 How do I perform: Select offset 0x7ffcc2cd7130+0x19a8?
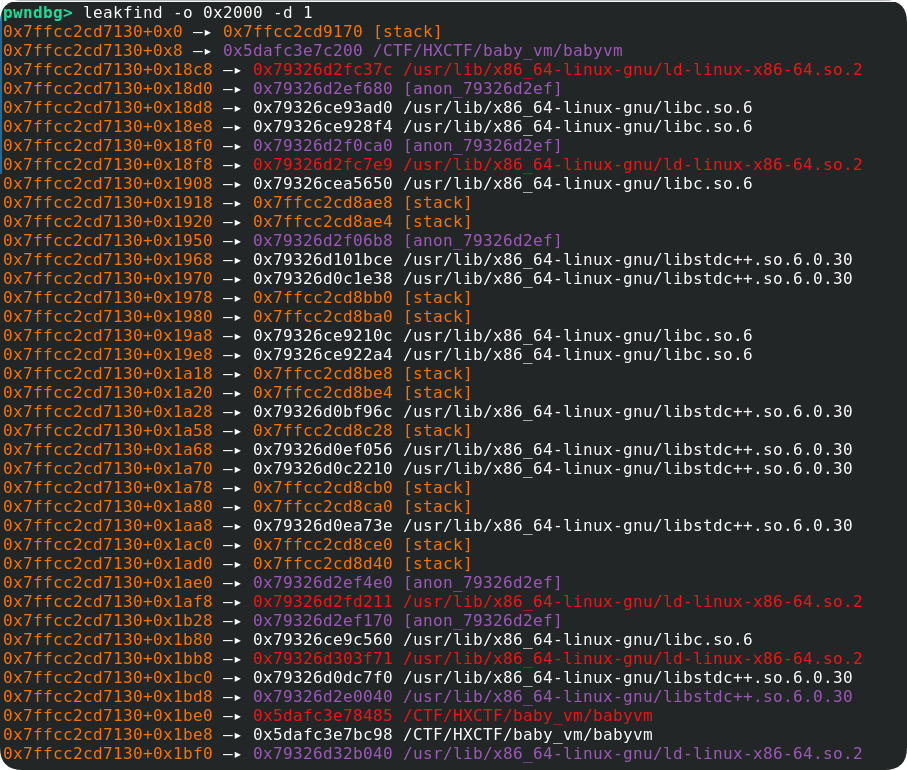point(108,336)
